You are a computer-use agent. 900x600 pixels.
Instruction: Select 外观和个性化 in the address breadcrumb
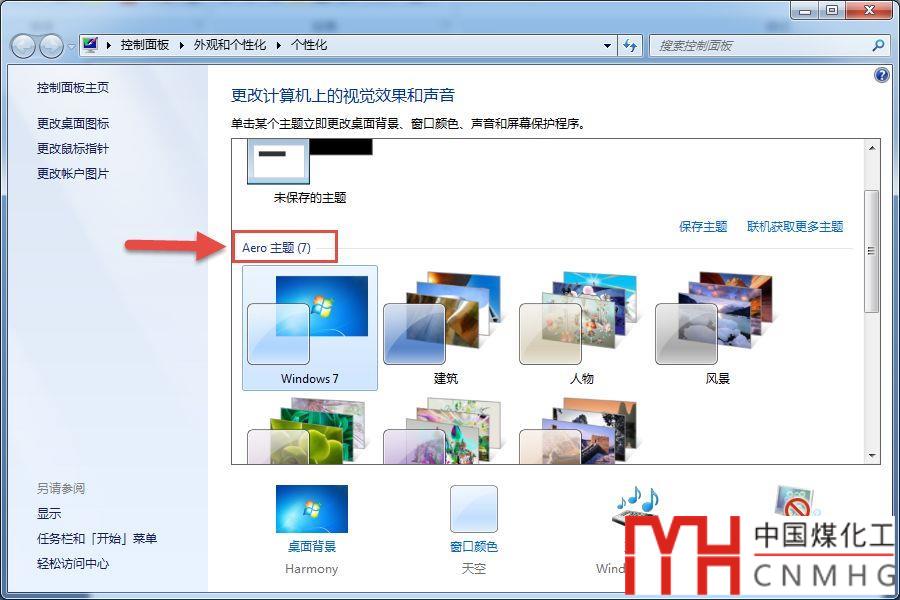230,45
